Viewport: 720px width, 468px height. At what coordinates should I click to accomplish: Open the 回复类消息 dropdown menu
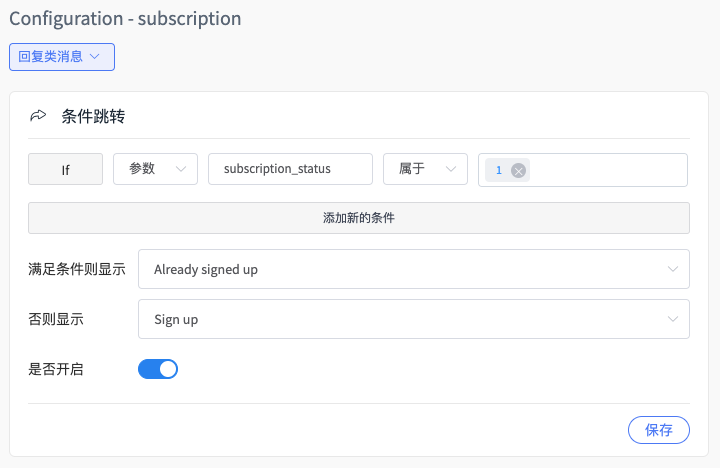[x=62, y=57]
